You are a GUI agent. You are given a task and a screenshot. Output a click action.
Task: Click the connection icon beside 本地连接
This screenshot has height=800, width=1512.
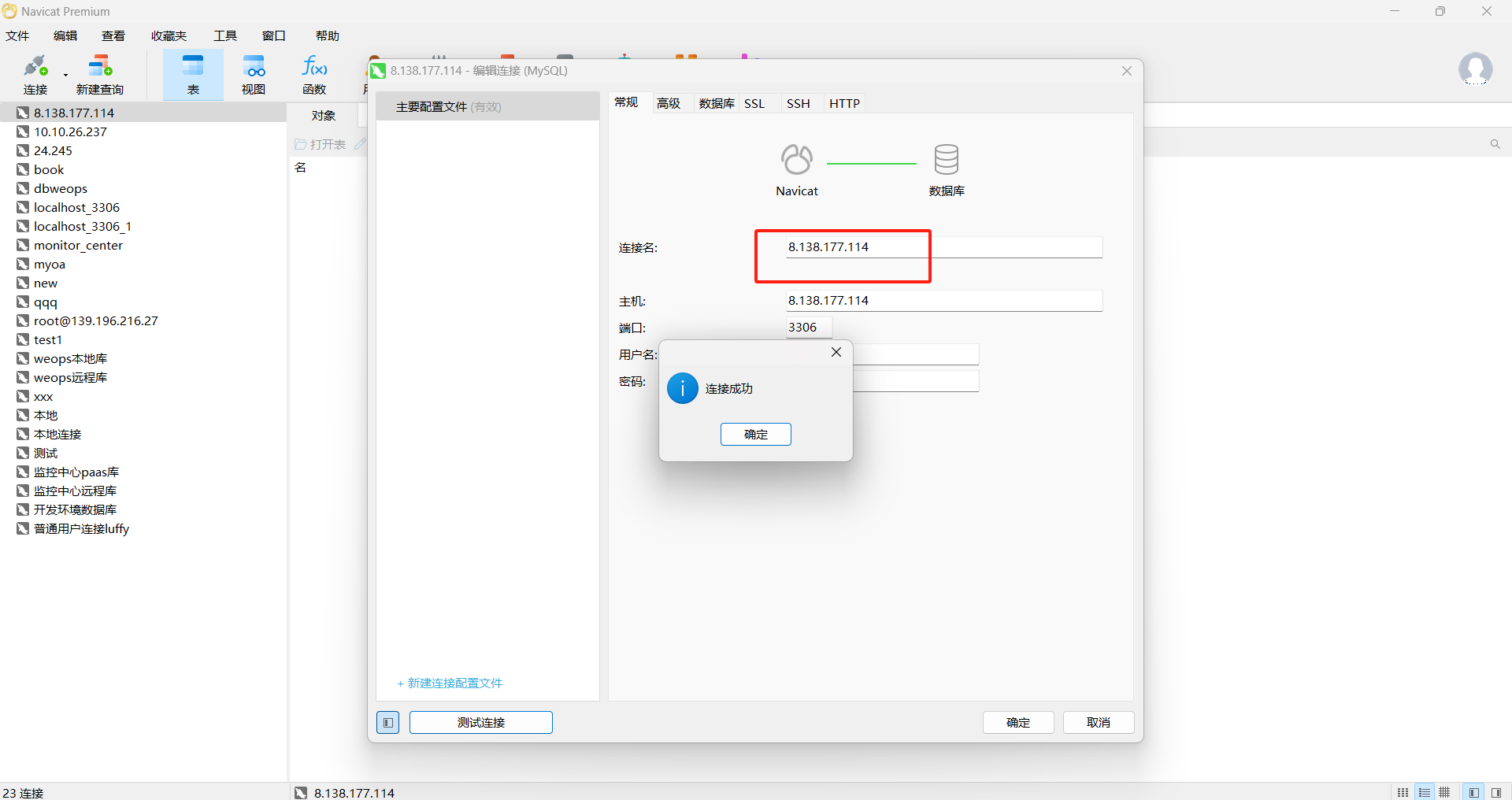tap(23, 434)
